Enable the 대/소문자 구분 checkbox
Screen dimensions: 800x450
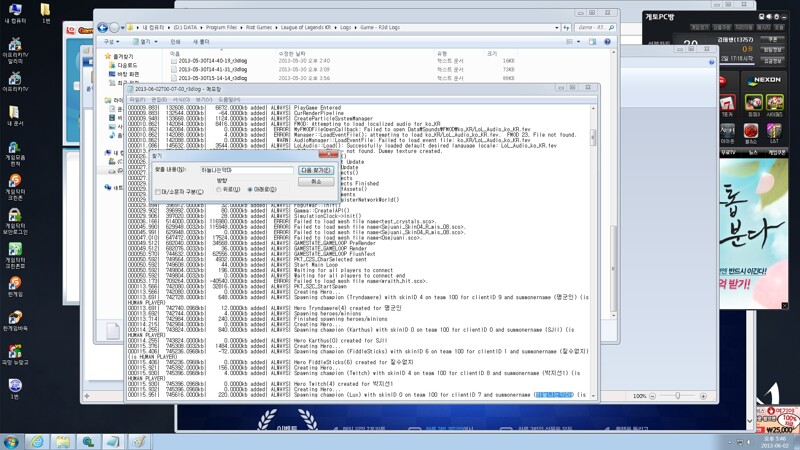(158, 192)
